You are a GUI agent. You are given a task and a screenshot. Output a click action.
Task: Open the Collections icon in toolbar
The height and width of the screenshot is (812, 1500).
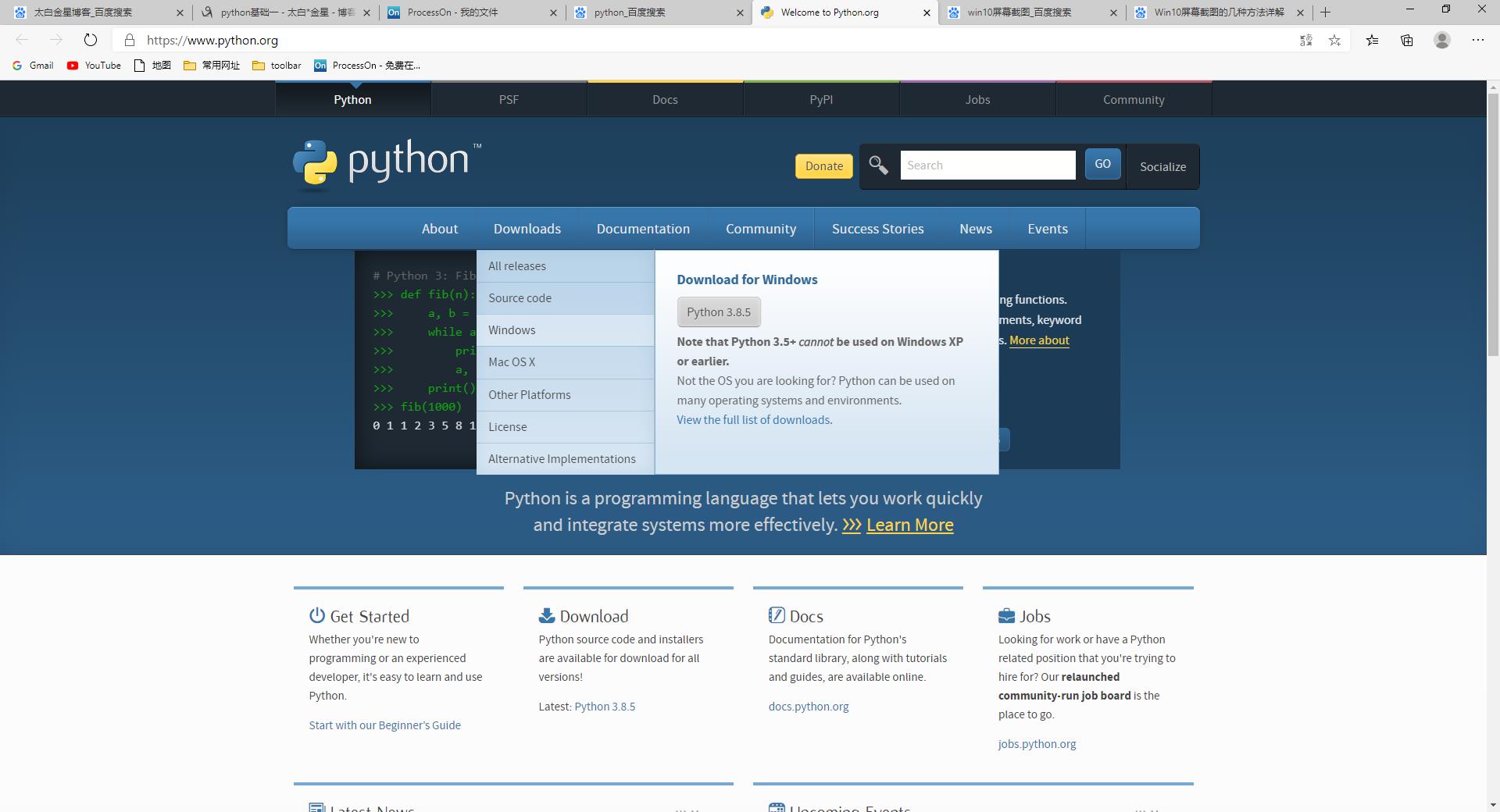point(1407,40)
